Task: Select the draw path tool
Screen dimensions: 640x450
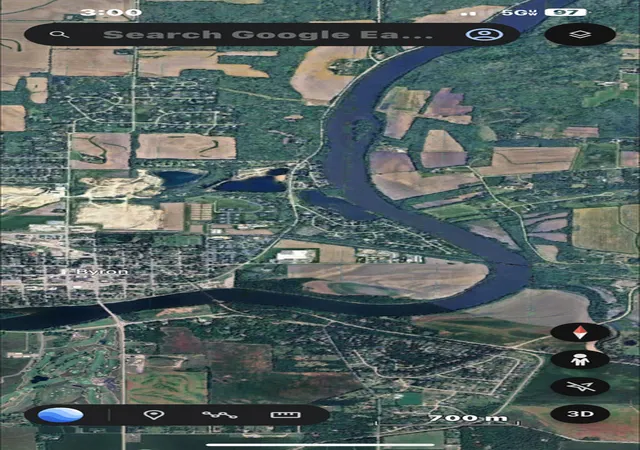Action: pos(219,415)
